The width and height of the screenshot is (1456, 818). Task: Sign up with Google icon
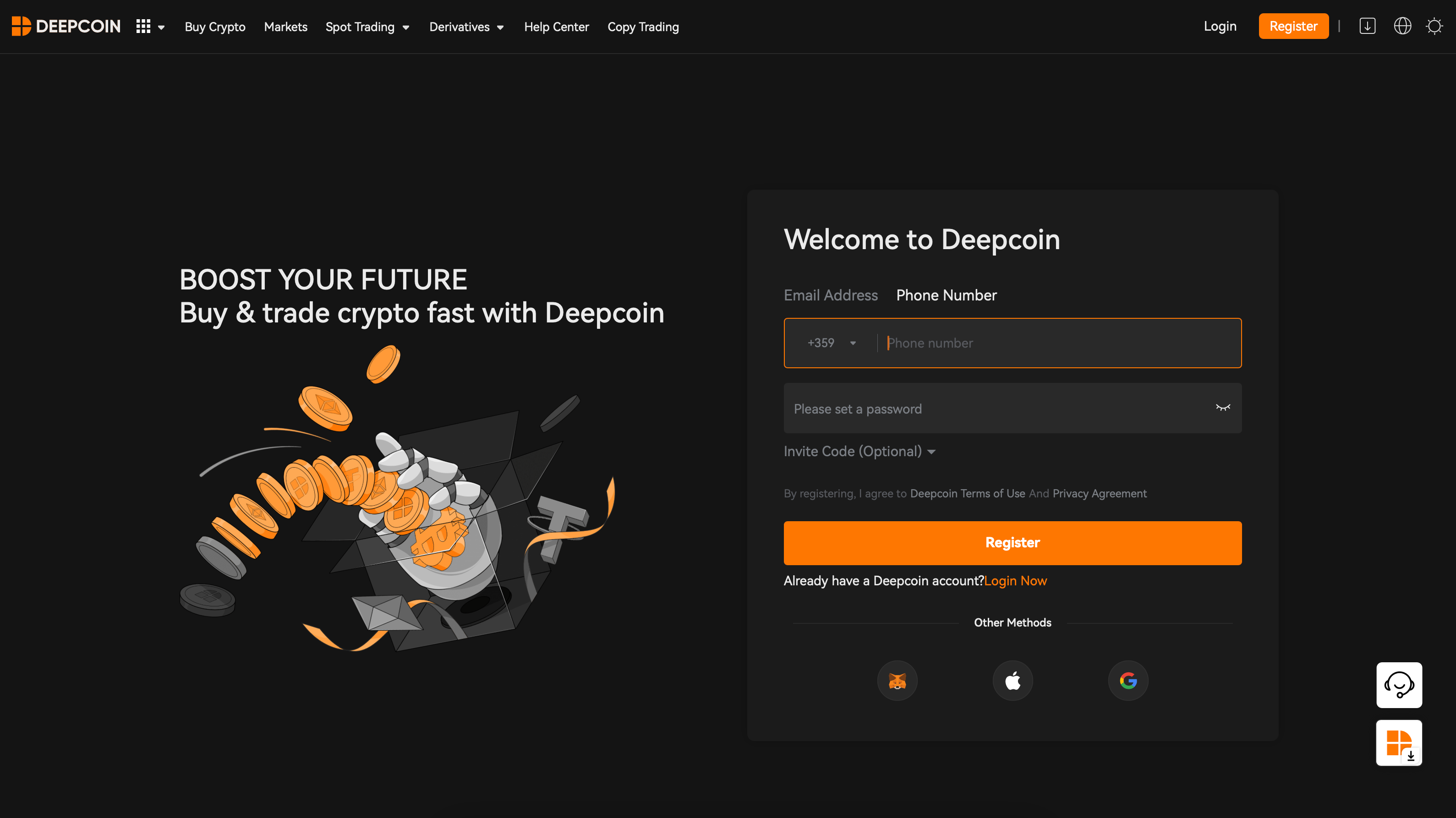(x=1128, y=681)
